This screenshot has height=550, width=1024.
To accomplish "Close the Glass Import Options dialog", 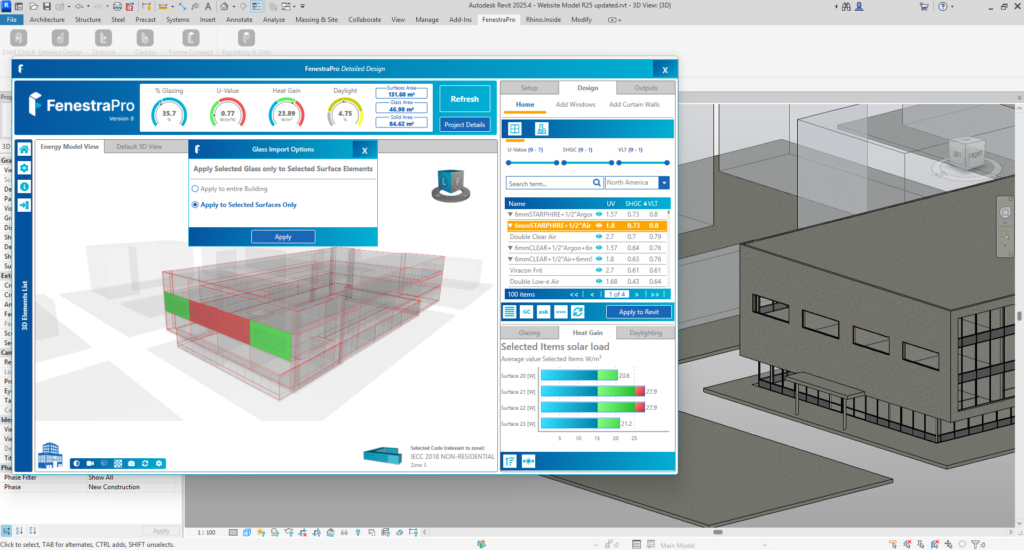I will pyautogui.click(x=364, y=150).
